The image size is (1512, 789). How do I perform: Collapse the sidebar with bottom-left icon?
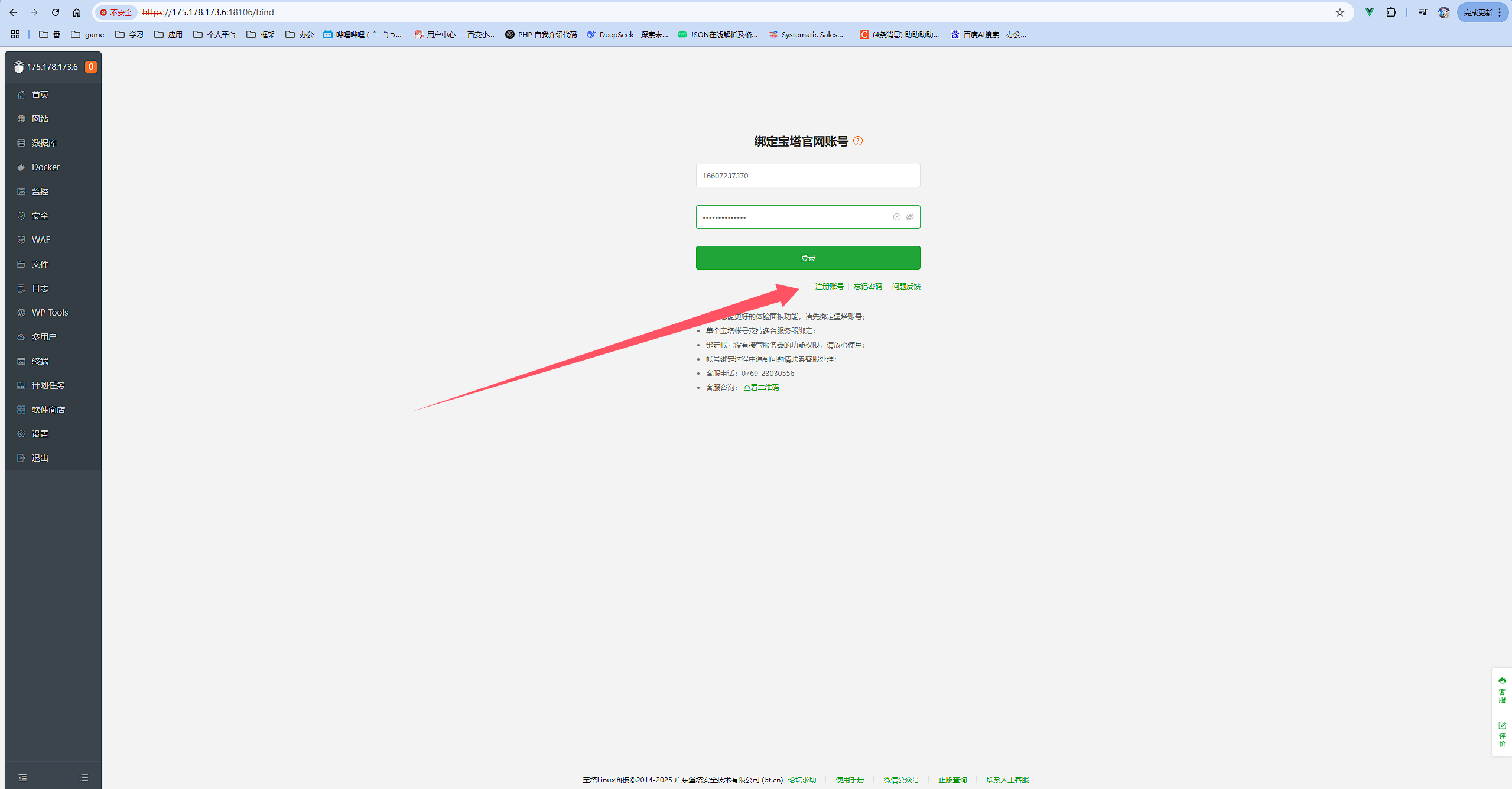(x=22, y=778)
